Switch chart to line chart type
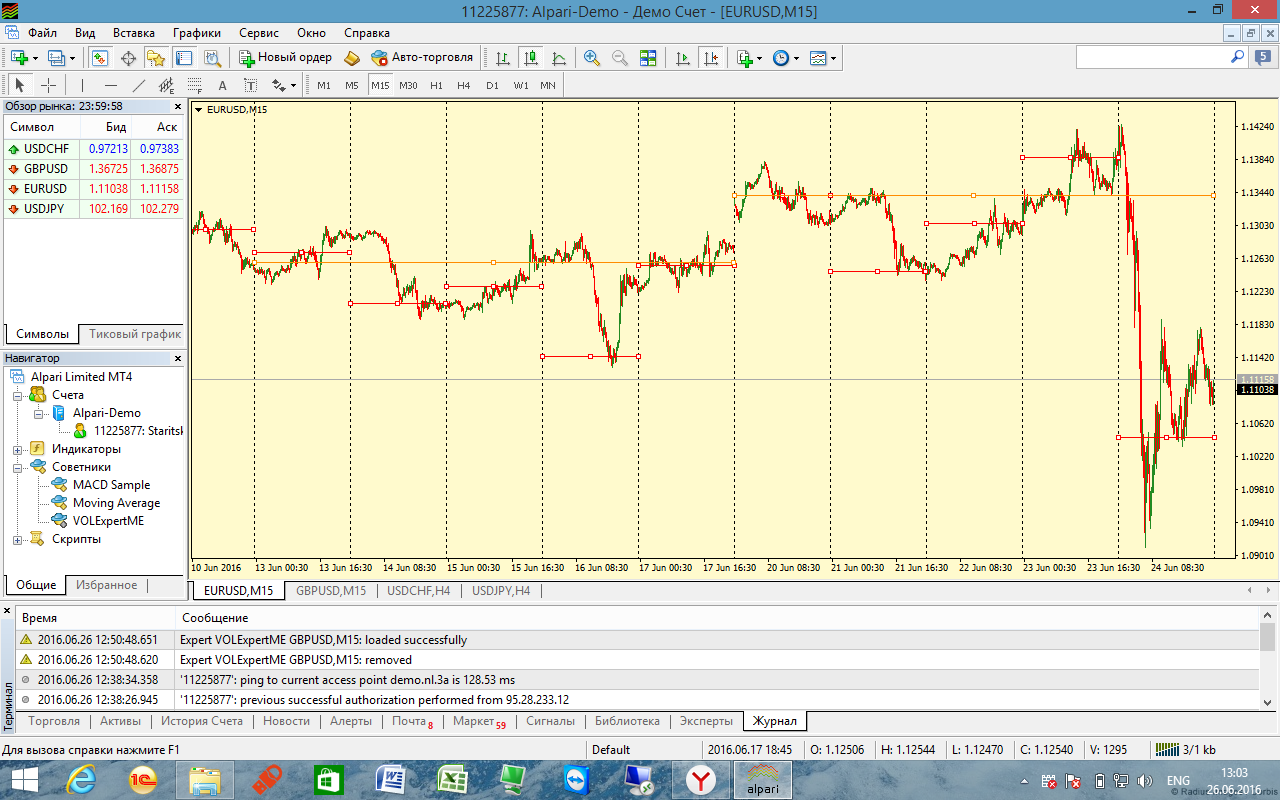Screen dimensions: 1280x800 [559, 58]
